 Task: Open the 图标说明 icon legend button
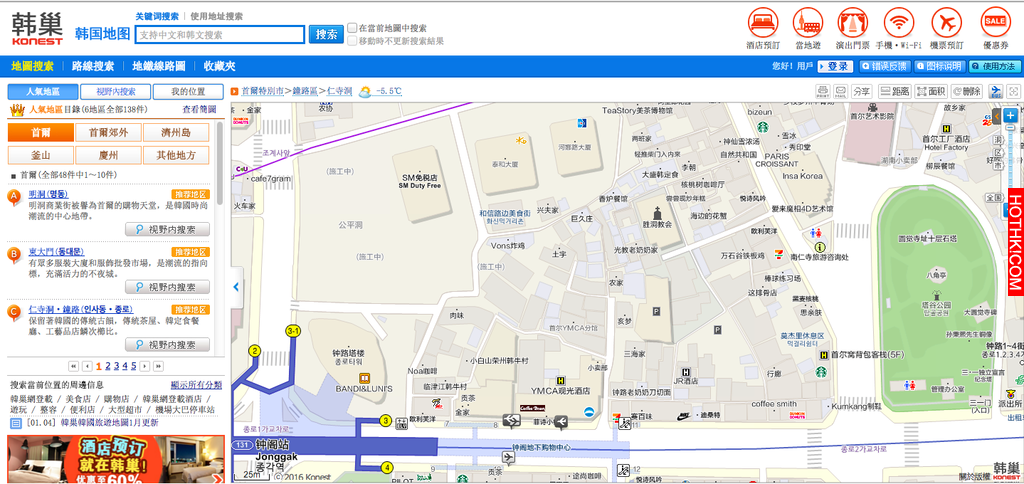click(938, 66)
